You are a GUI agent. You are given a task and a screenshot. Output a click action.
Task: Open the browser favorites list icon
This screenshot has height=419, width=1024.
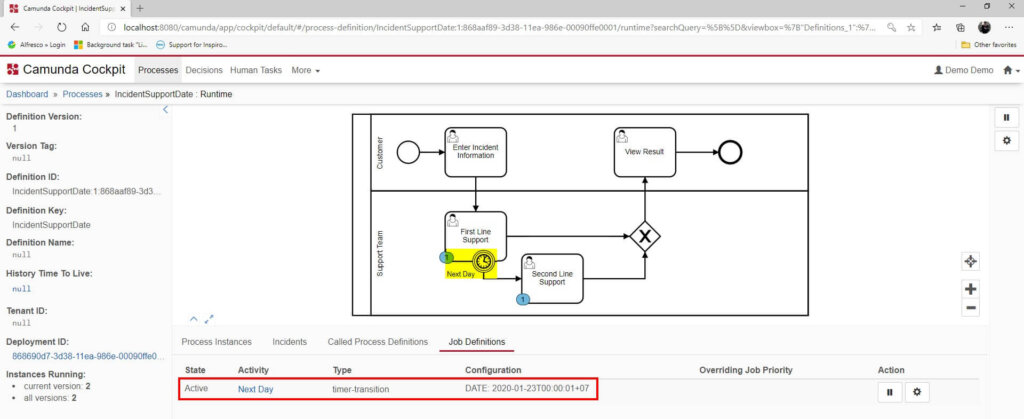937,27
